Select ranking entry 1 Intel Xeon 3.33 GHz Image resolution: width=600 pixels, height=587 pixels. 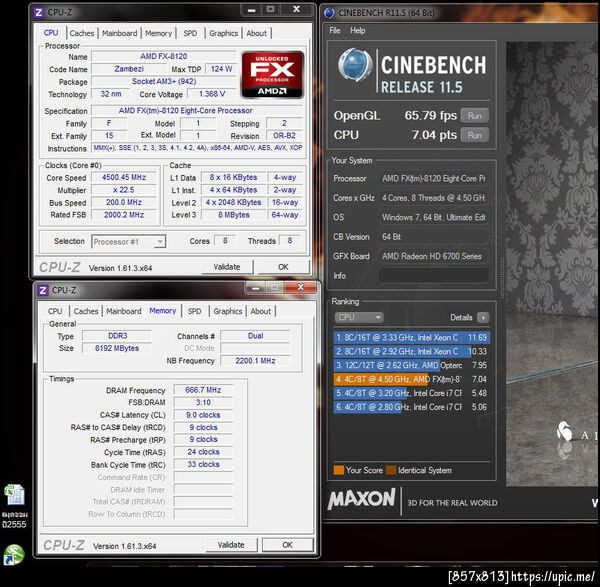[411, 338]
